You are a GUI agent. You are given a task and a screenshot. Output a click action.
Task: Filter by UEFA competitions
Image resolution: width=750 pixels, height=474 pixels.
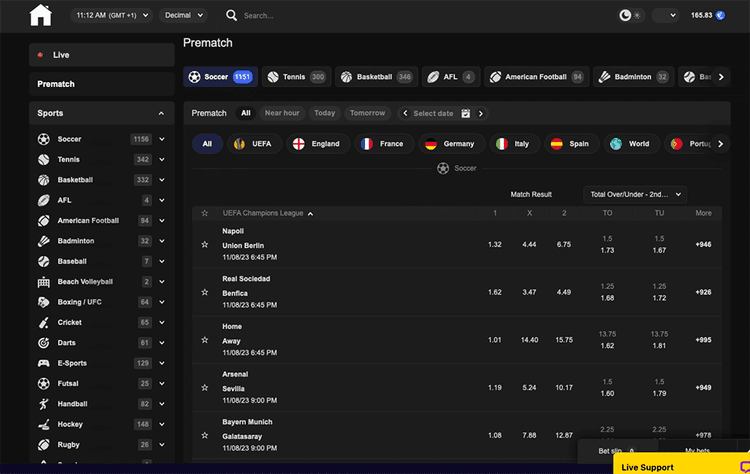coord(254,144)
